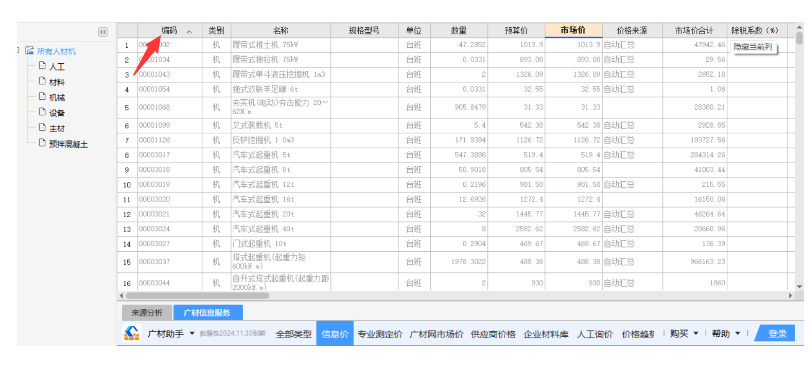Click the 类别 column header
Screen dimensions: 812x365
pyautogui.click(x=216, y=31)
